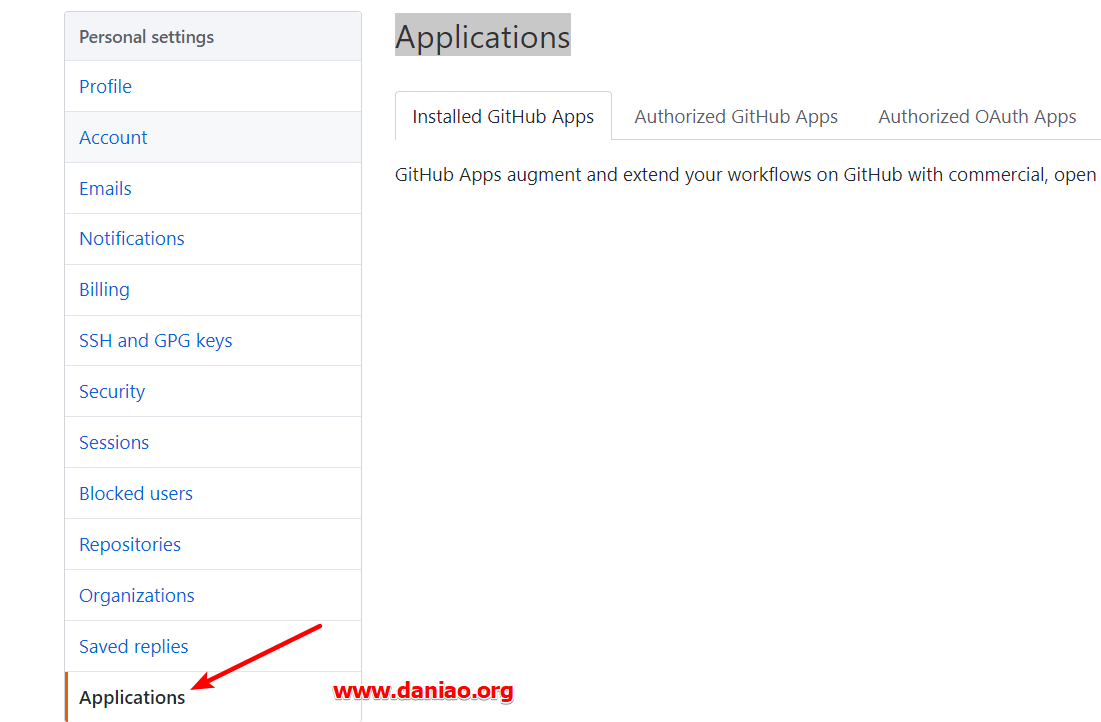Go to Account settings
Viewport: 1101px width, 722px height.
click(213, 138)
